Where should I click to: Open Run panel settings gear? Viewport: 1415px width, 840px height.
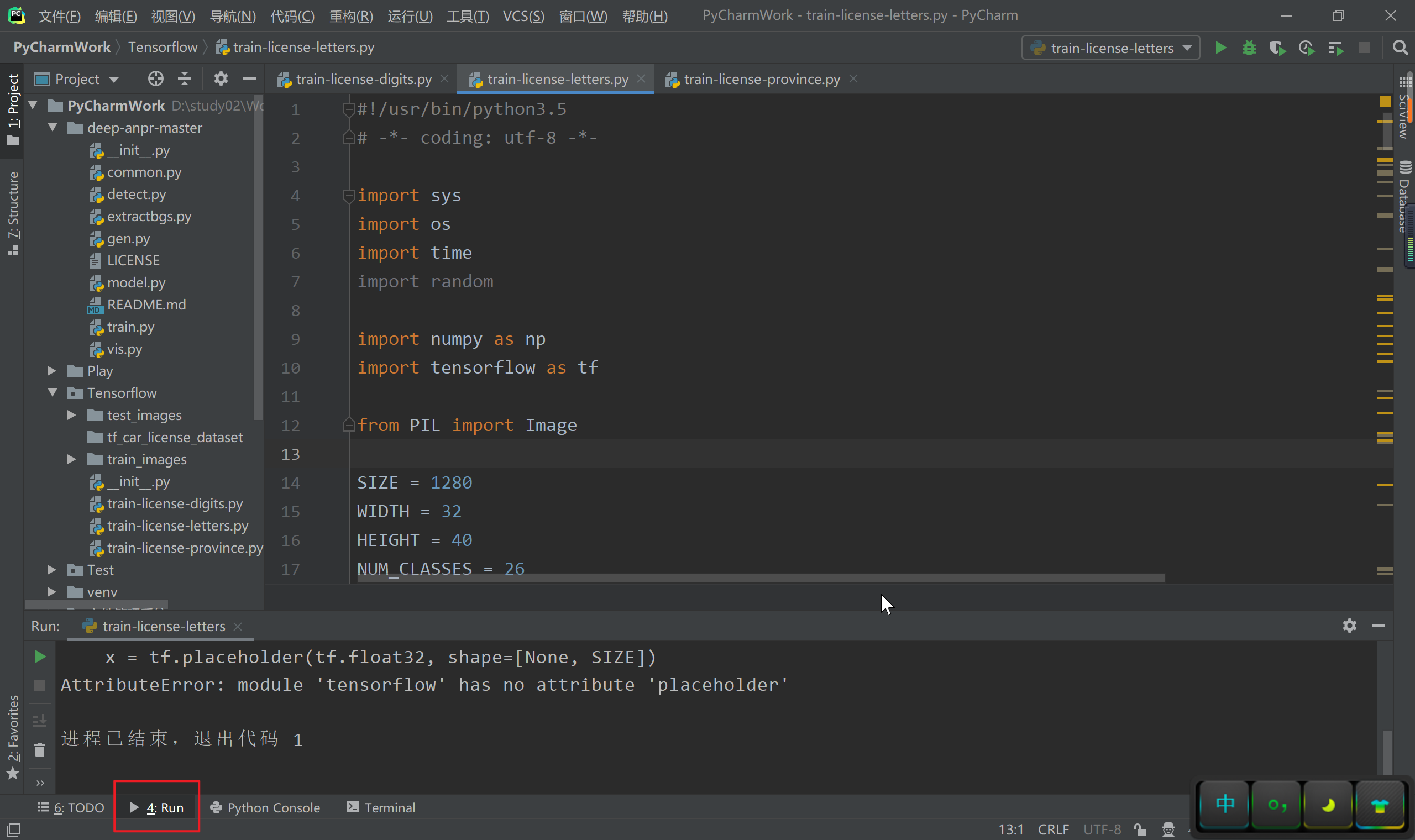[x=1349, y=626]
